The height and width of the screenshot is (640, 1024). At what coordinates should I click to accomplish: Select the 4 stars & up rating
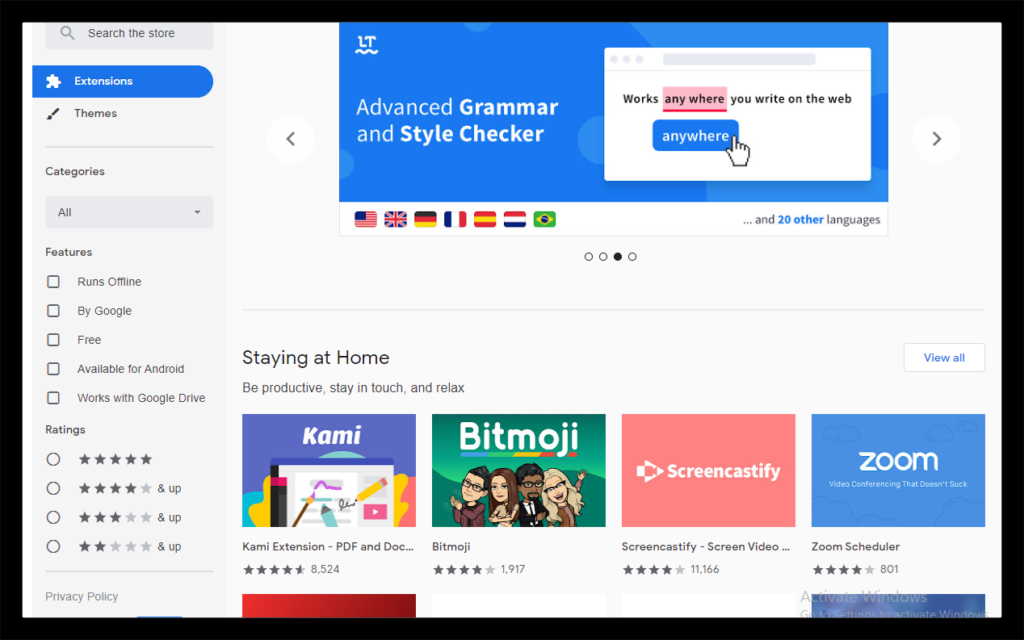(x=51, y=488)
